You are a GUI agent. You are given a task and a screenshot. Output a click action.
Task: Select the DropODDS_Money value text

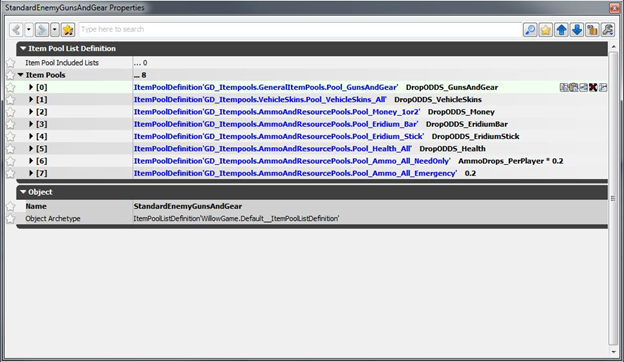[461, 112]
